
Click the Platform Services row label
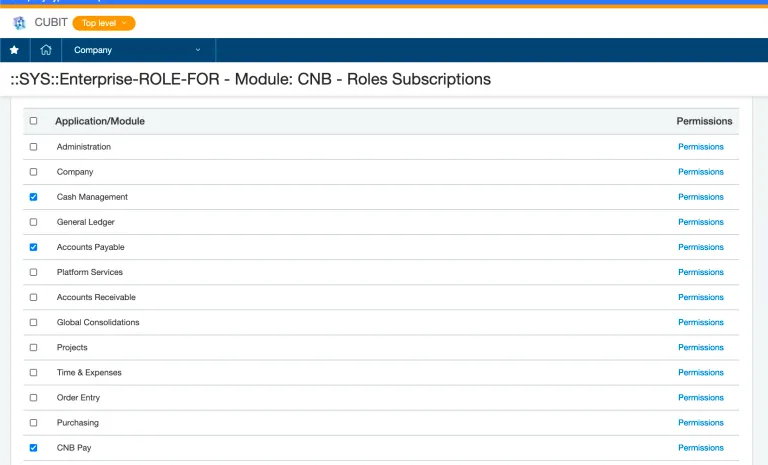click(90, 272)
